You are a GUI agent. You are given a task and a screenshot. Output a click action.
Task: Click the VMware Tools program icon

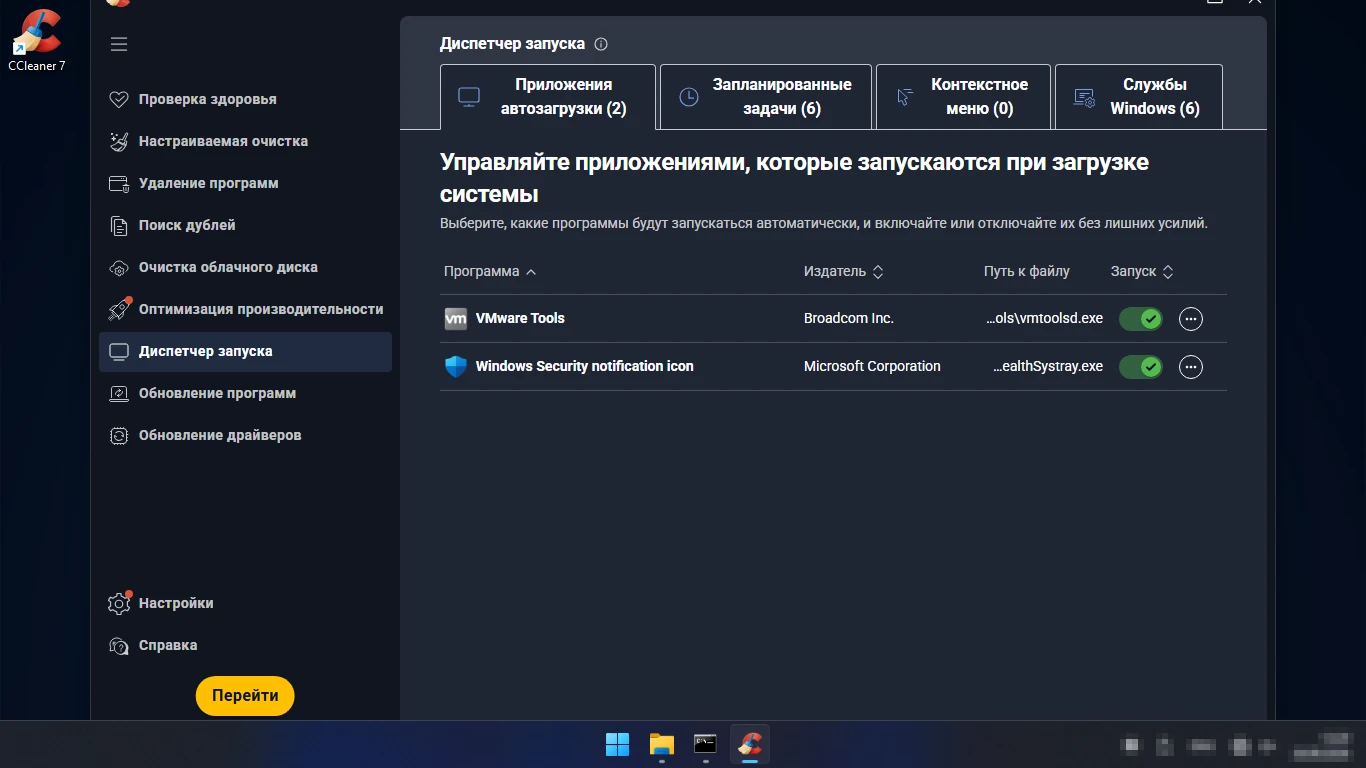click(455, 318)
